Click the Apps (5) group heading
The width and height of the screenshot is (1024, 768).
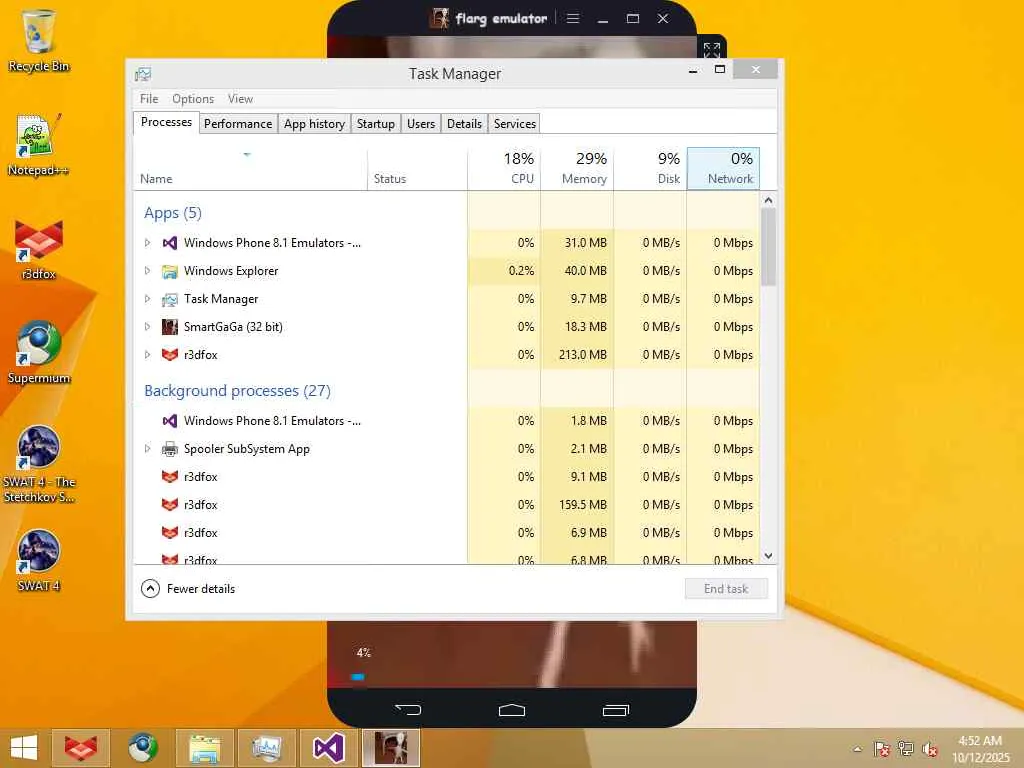(x=173, y=213)
